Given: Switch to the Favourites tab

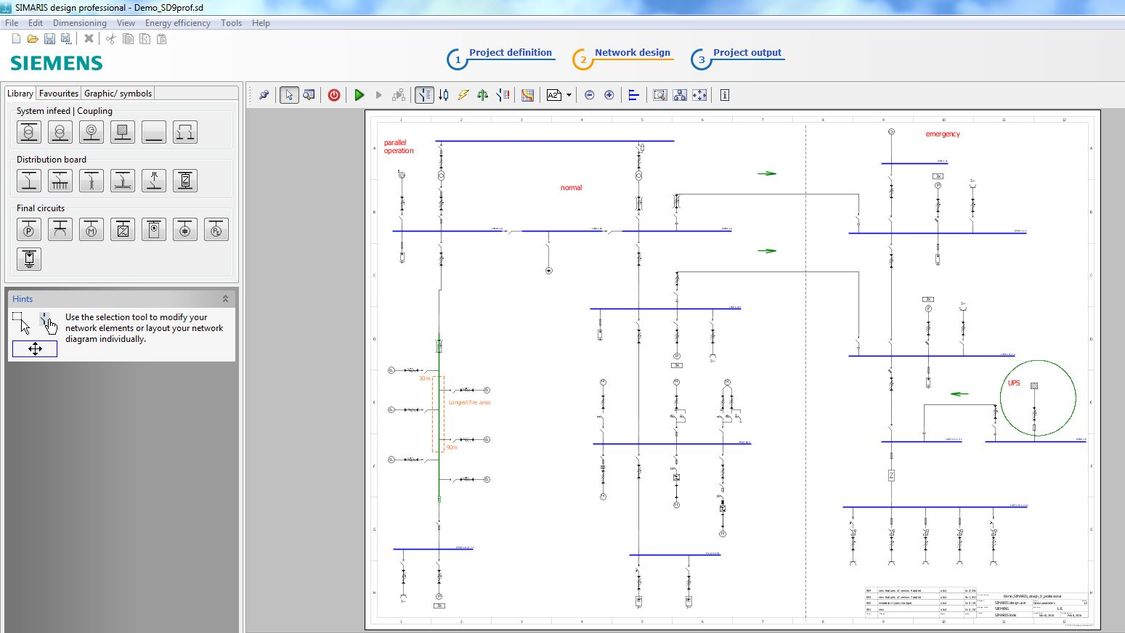Looking at the screenshot, I should (58, 93).
